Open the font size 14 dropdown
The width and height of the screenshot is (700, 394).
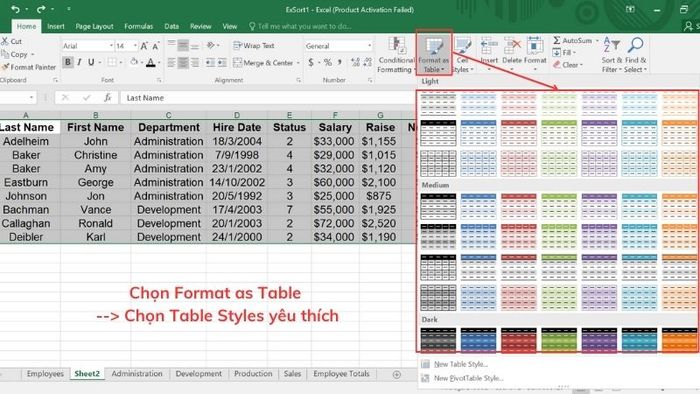click(x=135, y=46)
